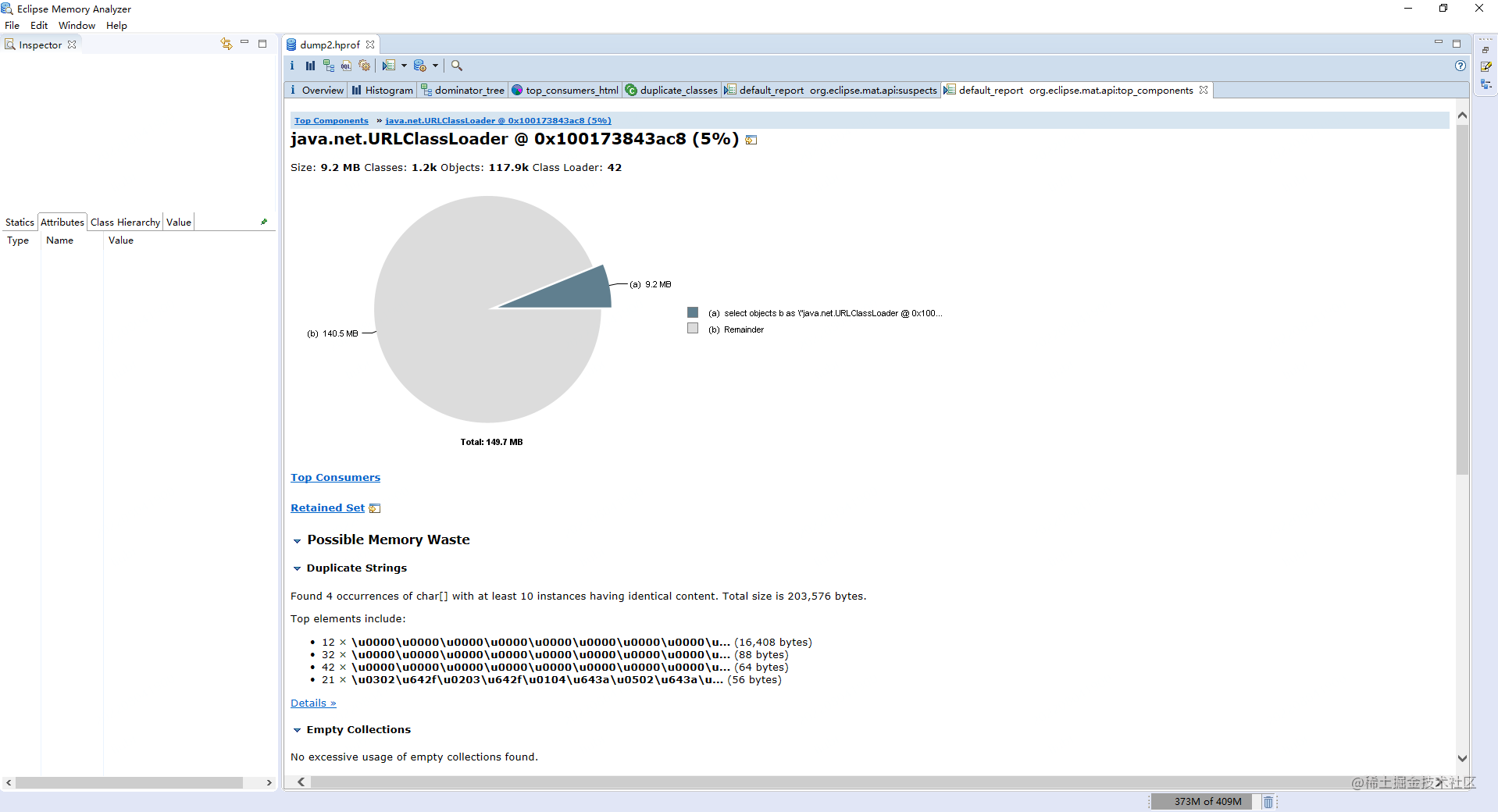Open the Window menu
Viewport: 1498px width, 812px height.
(77, 25)
